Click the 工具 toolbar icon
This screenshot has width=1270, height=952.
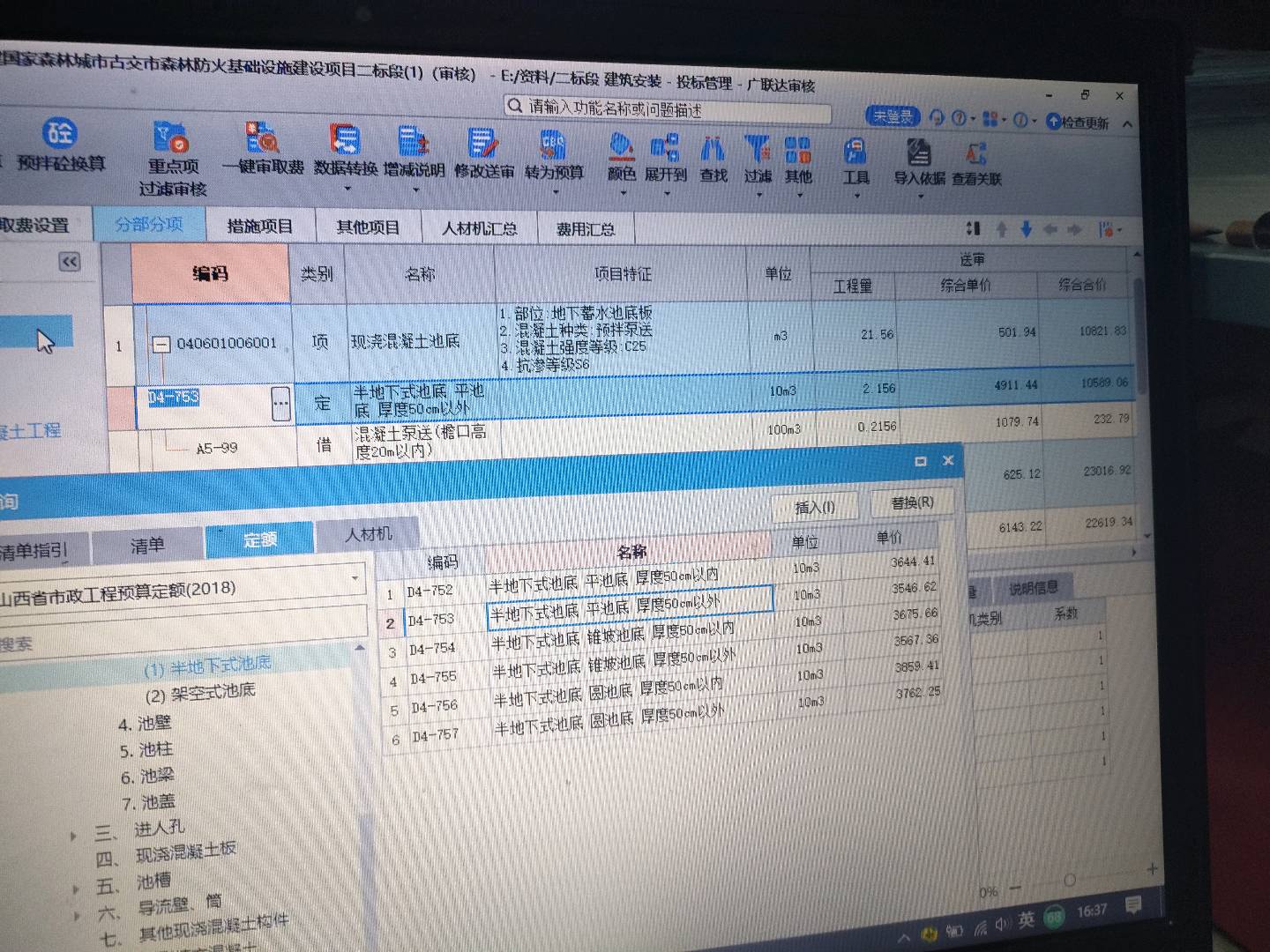click(x=855, y=162)
